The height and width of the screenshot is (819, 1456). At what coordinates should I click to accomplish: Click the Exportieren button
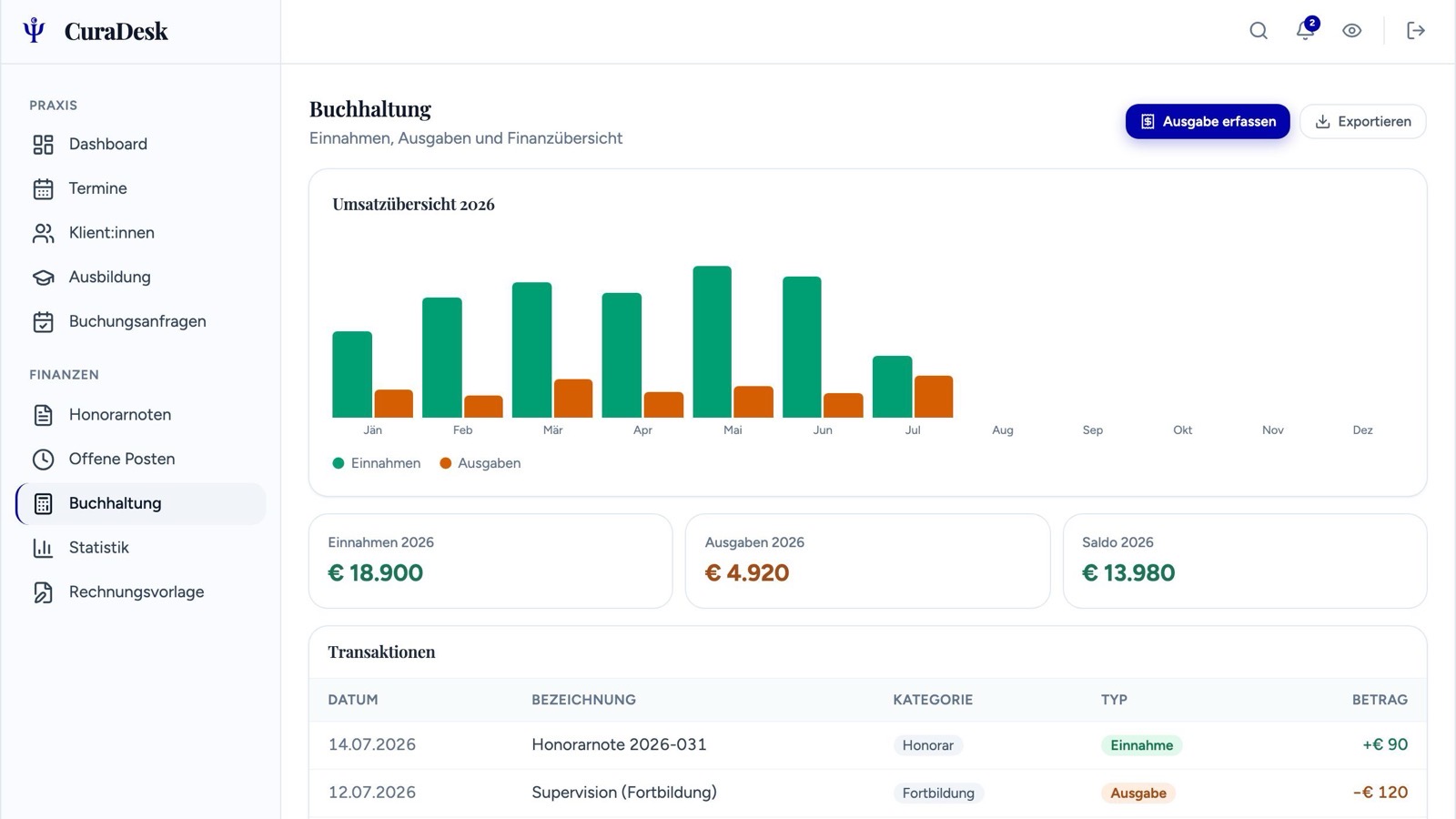click(1363, 122)
